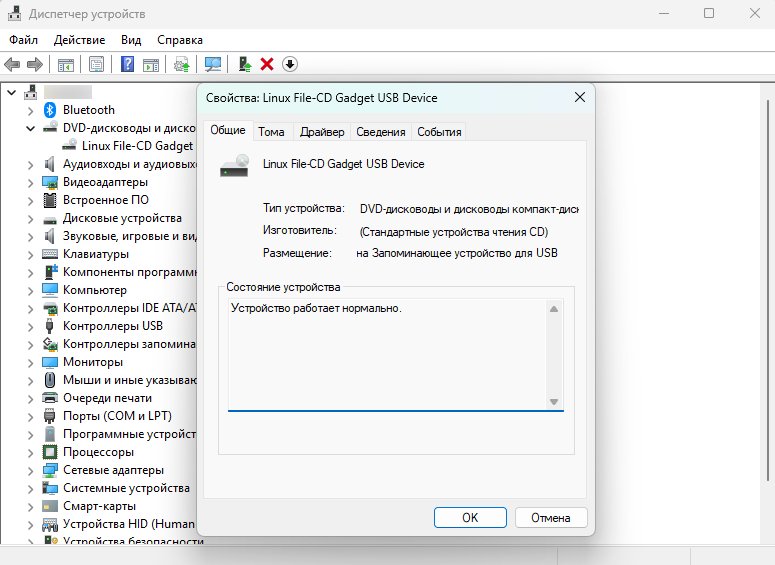Viewport: 775px width, 565px height.
Task: Click Show/Hide console tree toolbar icon
Action: (x=66, y=64)
